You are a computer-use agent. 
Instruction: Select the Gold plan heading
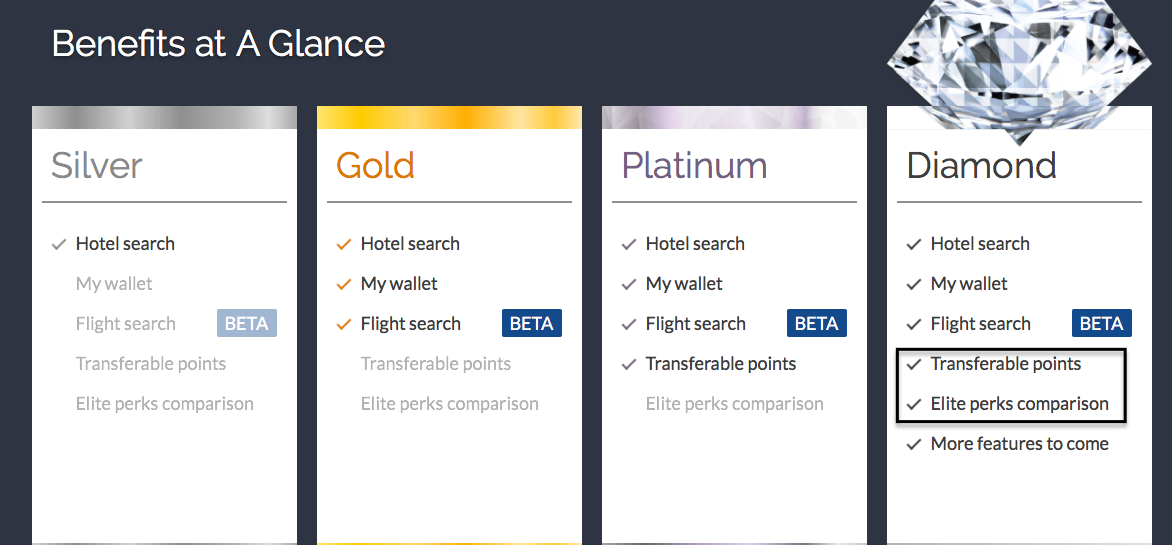click(x=375, y=165)
